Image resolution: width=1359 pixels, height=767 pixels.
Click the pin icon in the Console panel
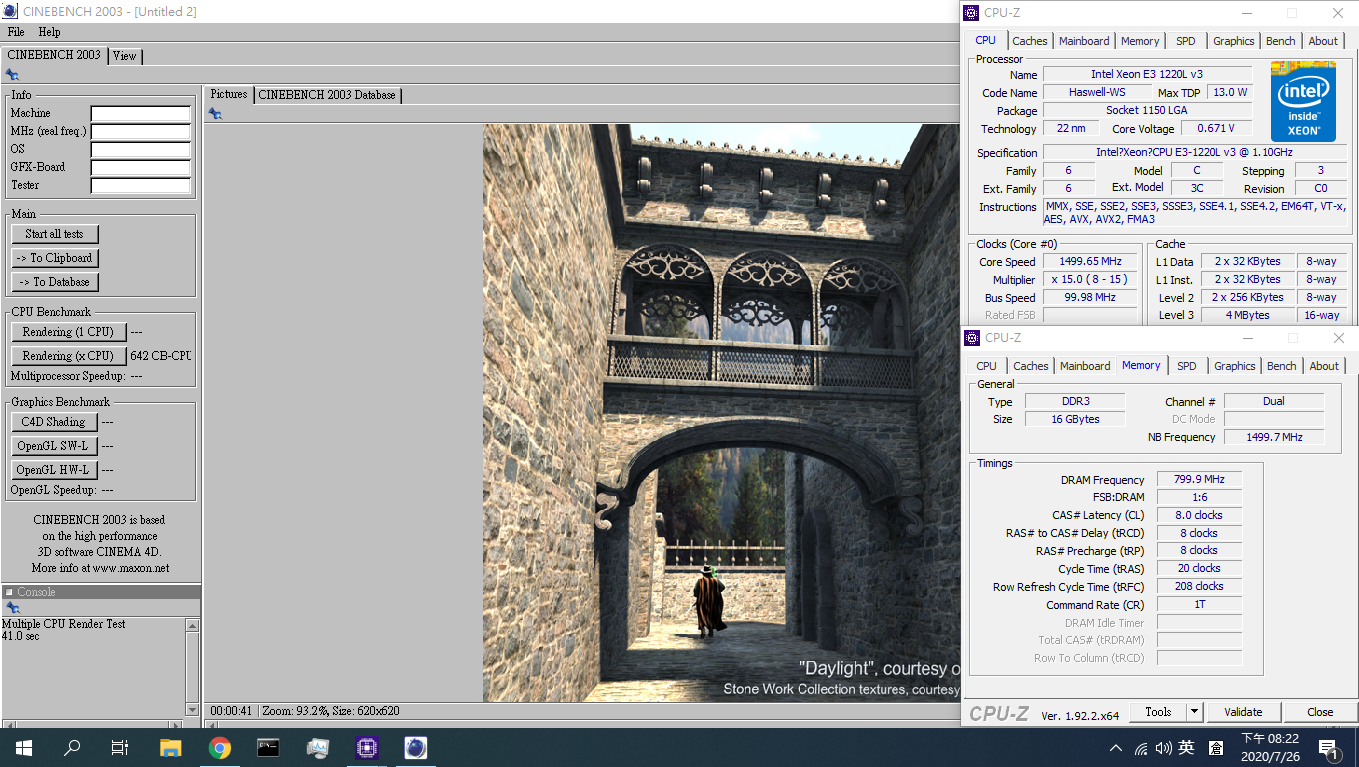[12, 608]
